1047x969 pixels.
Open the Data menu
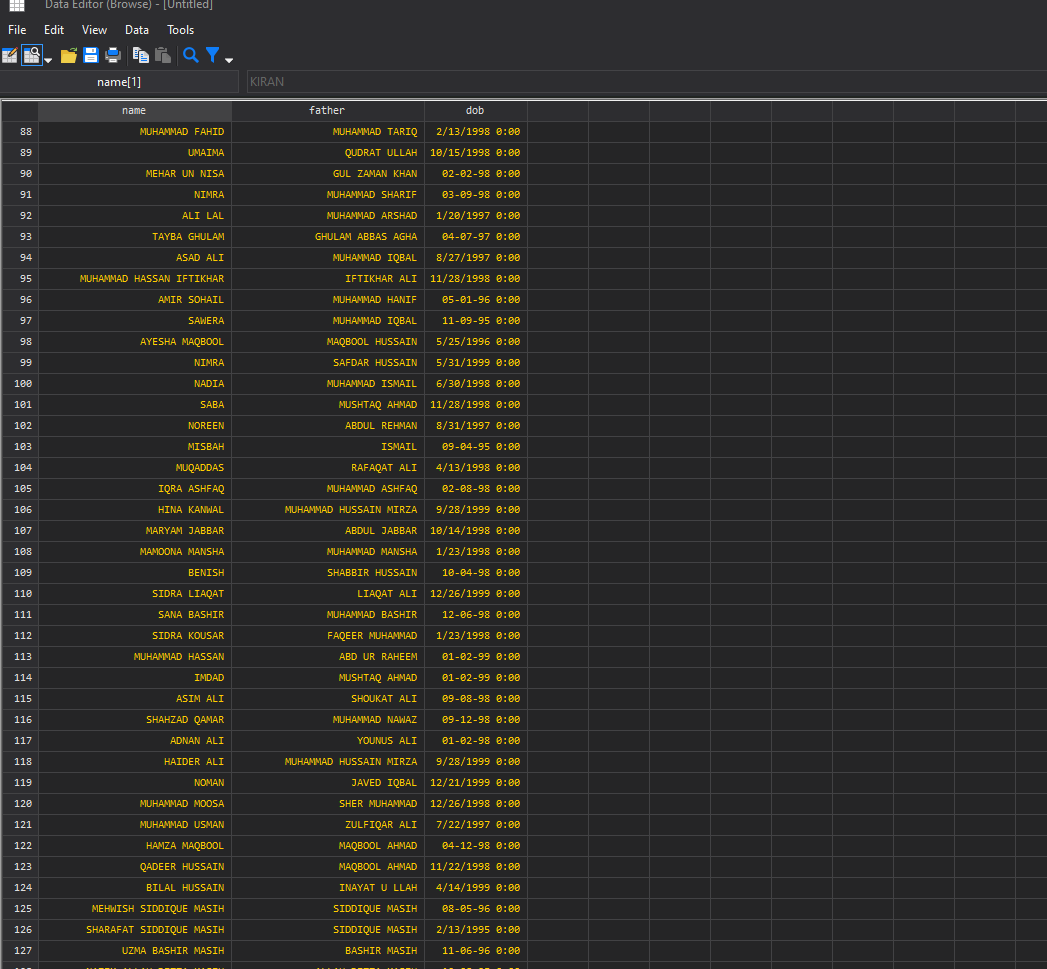pos(137,30)
